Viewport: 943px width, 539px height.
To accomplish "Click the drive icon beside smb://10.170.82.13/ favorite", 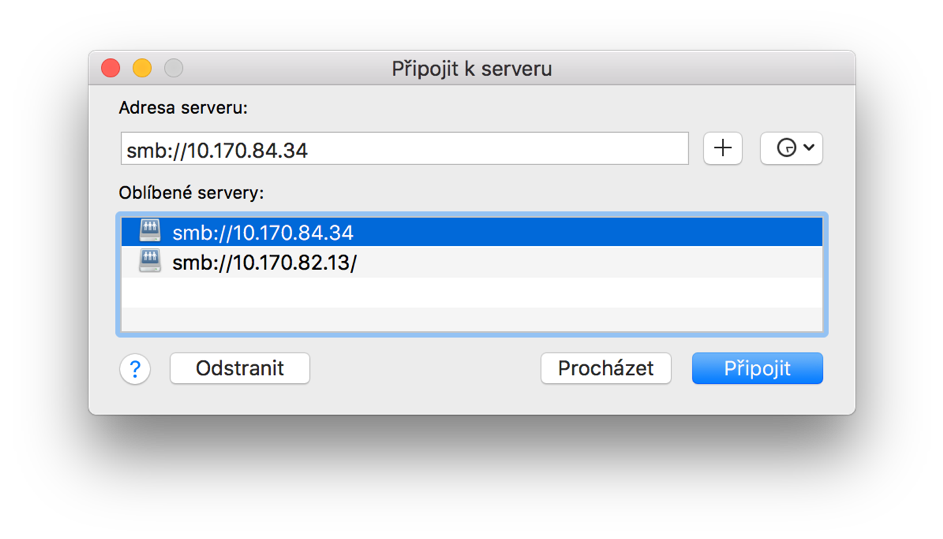I will pos(150,261).
